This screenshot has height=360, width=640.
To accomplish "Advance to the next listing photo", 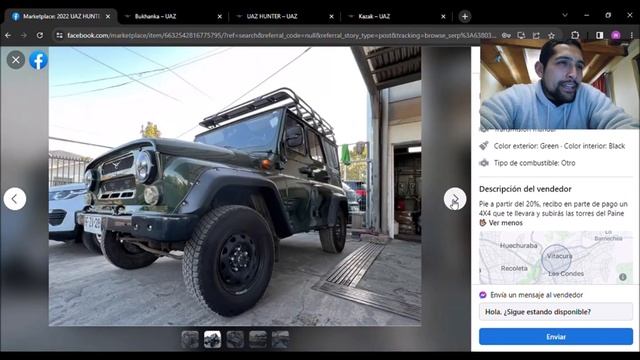I will (455, 199).
